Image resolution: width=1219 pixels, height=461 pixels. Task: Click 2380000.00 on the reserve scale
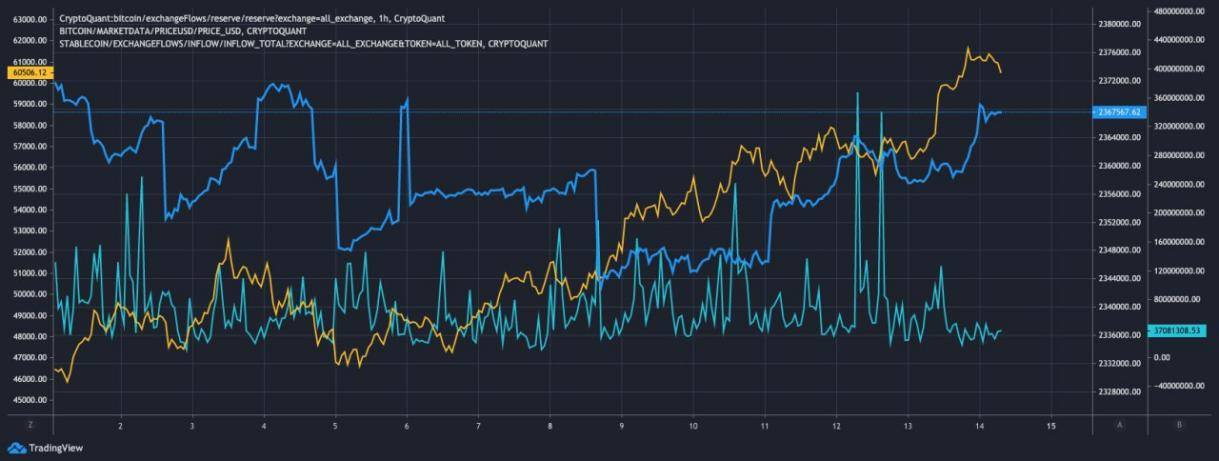1119,24
